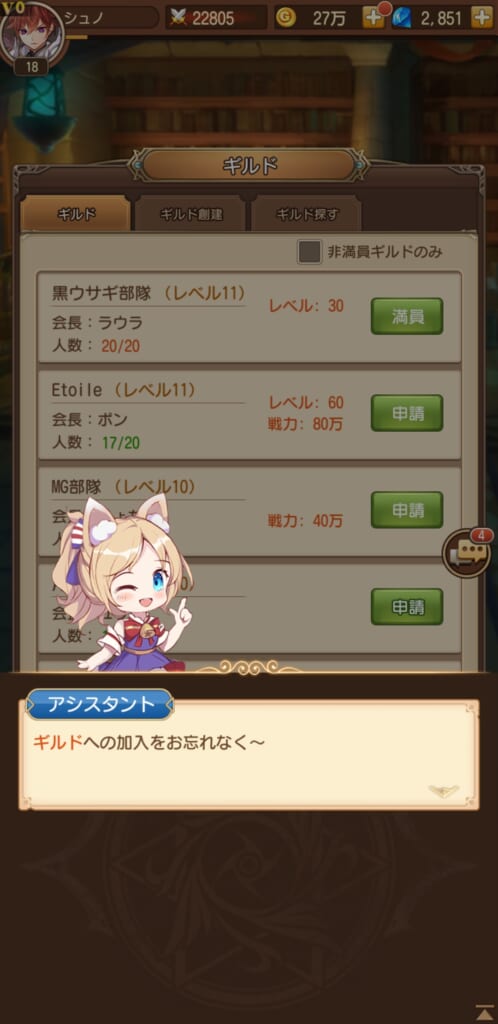Tap the blue gem currency icon
Screen dimensions: 498x1024
[x=402, y=18]
